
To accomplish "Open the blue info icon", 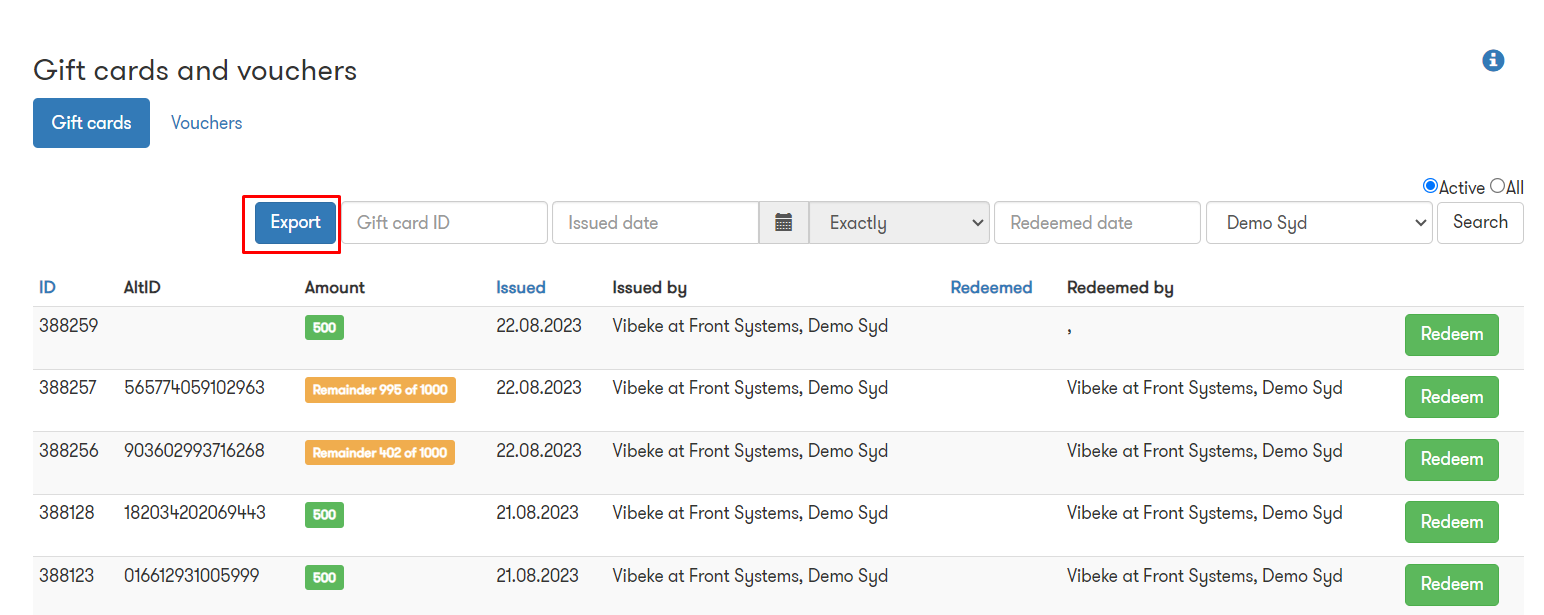I will coord(1493,60).
